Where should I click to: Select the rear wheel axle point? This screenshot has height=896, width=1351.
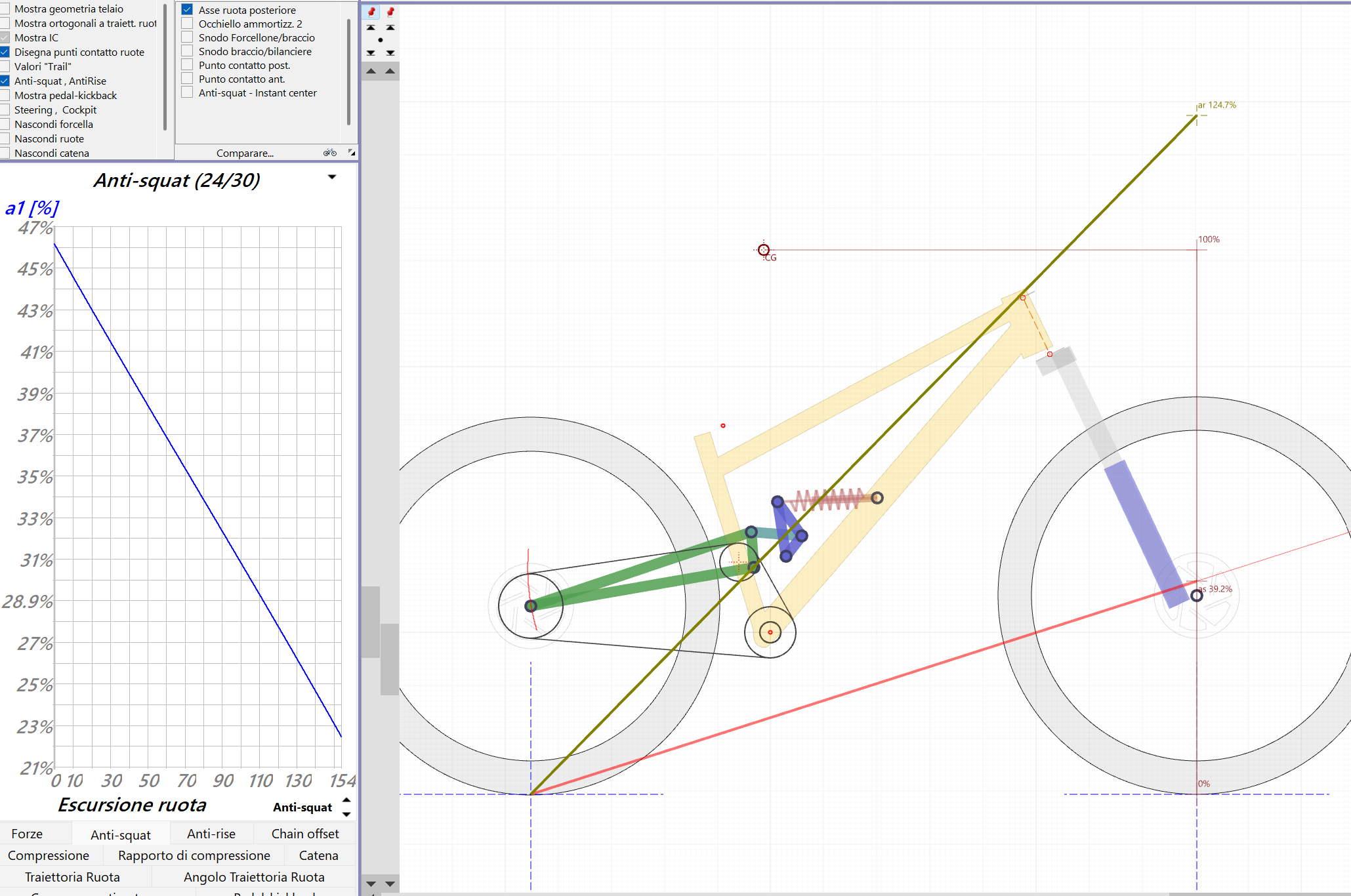tap(531, 605)
